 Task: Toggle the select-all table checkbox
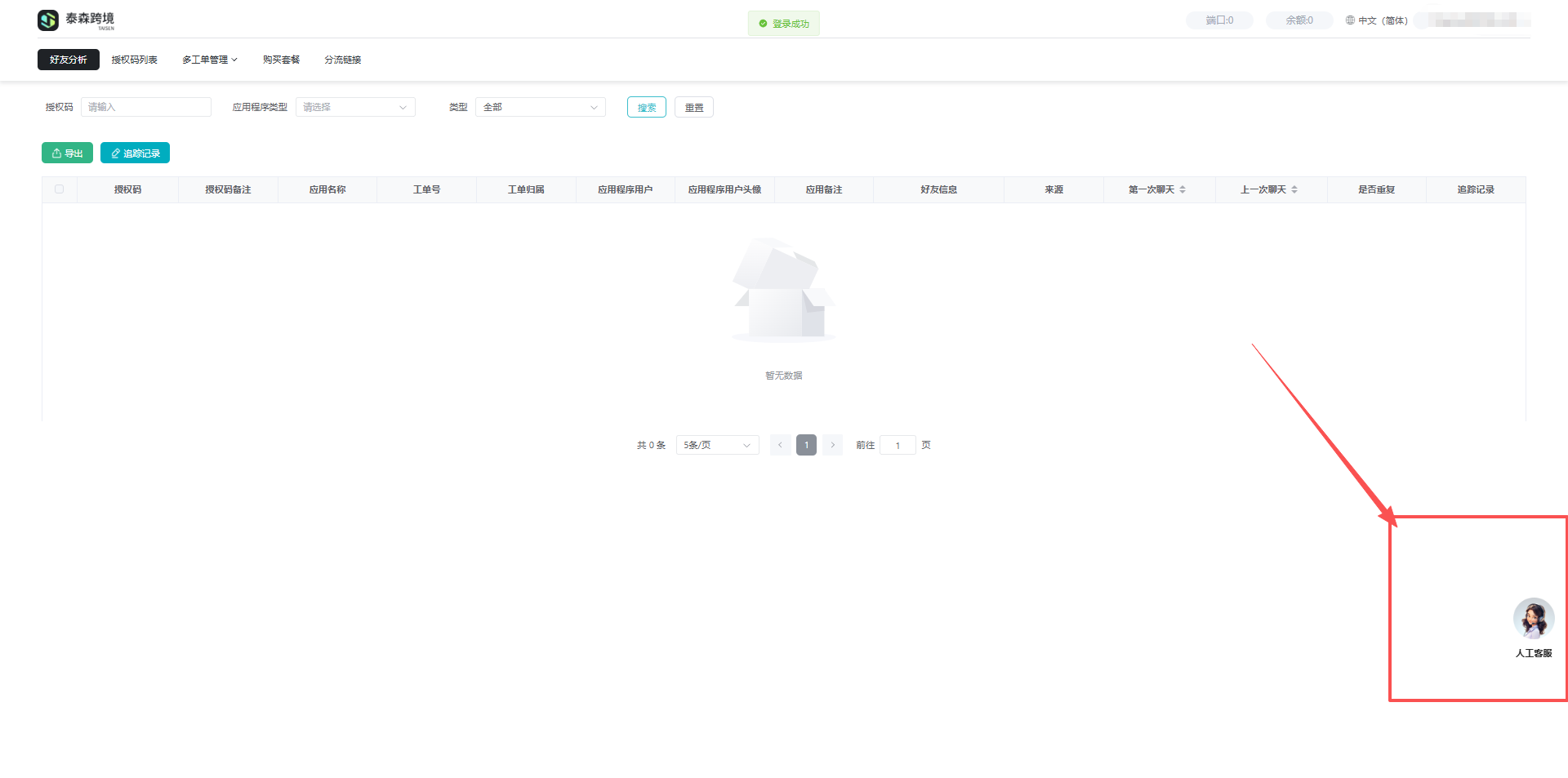[x=59, y=189]
